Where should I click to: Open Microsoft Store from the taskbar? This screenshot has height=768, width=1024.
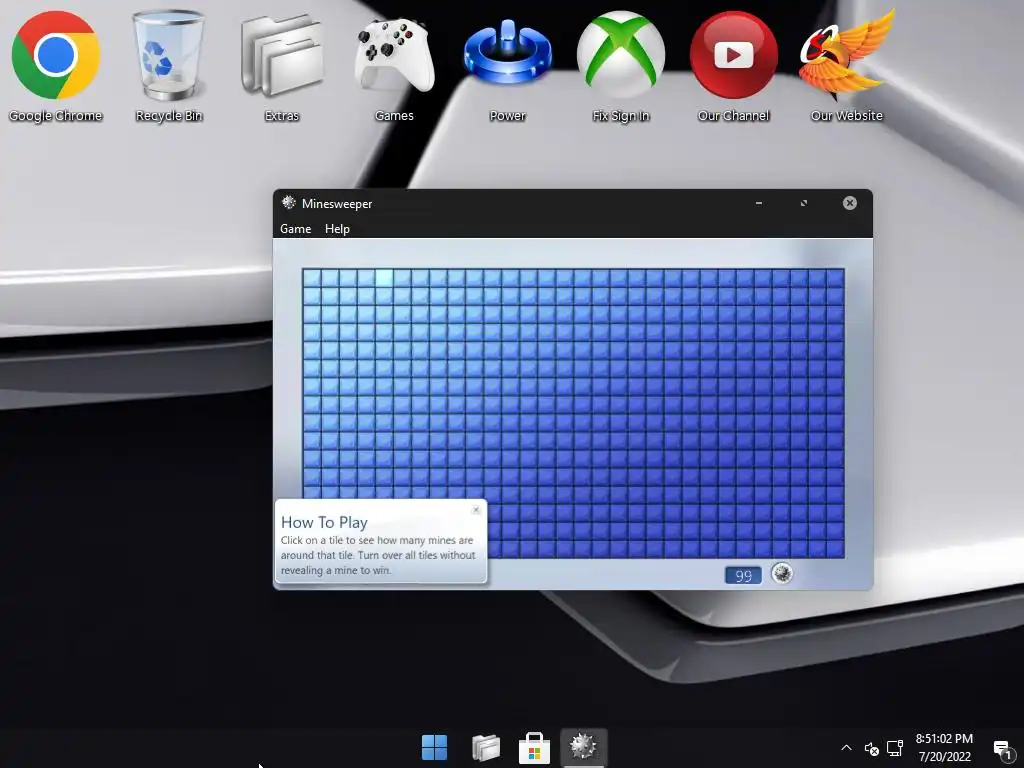pos(534,747)
